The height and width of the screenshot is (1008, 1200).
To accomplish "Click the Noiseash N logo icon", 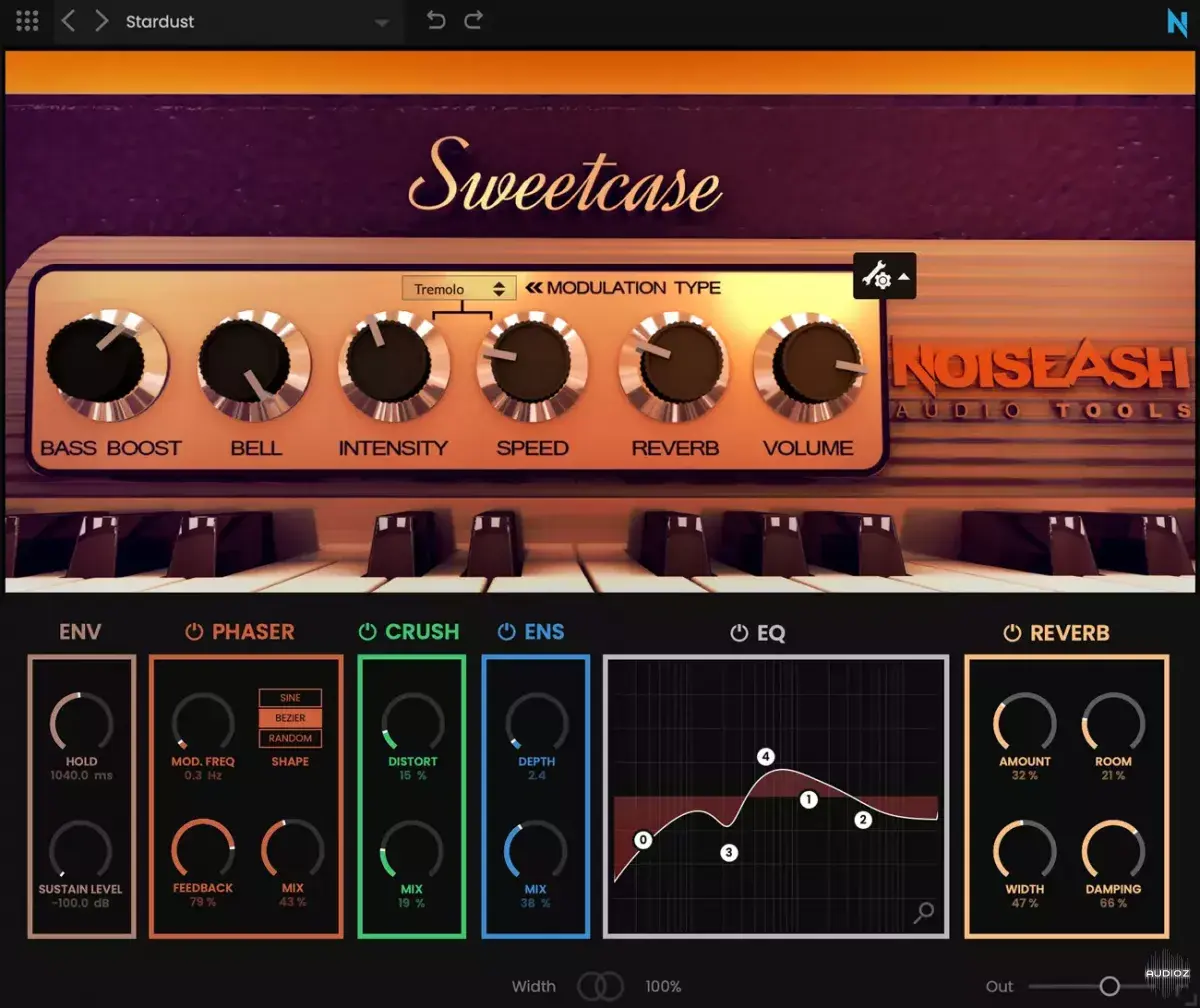I will point(1177,21).
